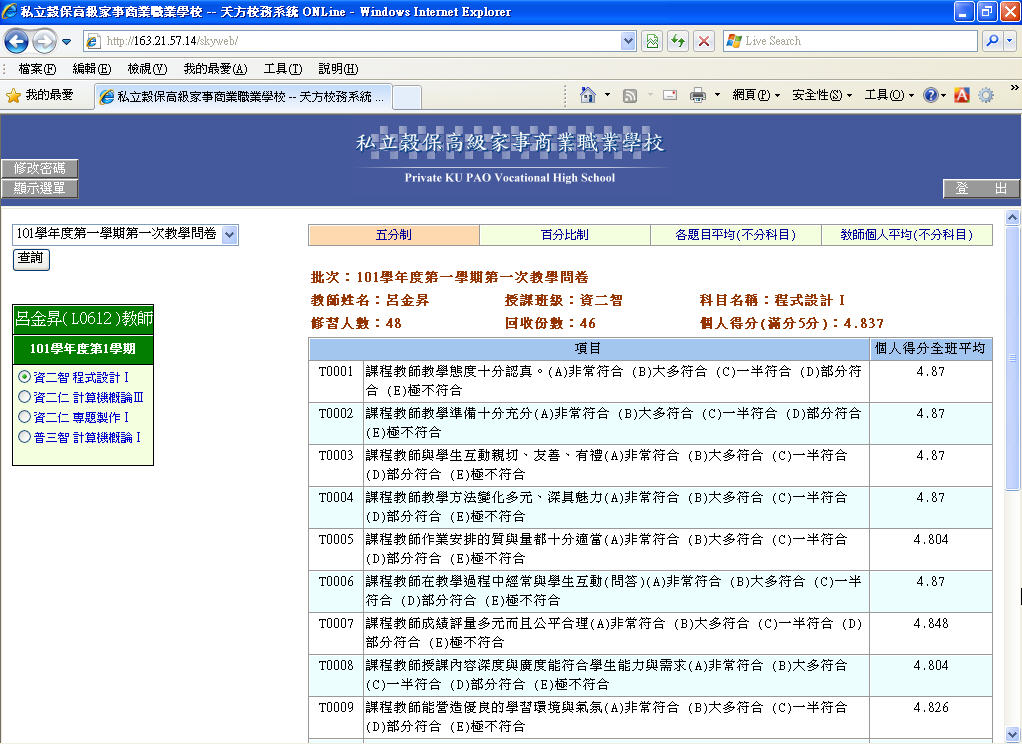The height and width of the screenshot is (744, 1022).
Task: Click the 查詢 query button
Action: [31, 259]
